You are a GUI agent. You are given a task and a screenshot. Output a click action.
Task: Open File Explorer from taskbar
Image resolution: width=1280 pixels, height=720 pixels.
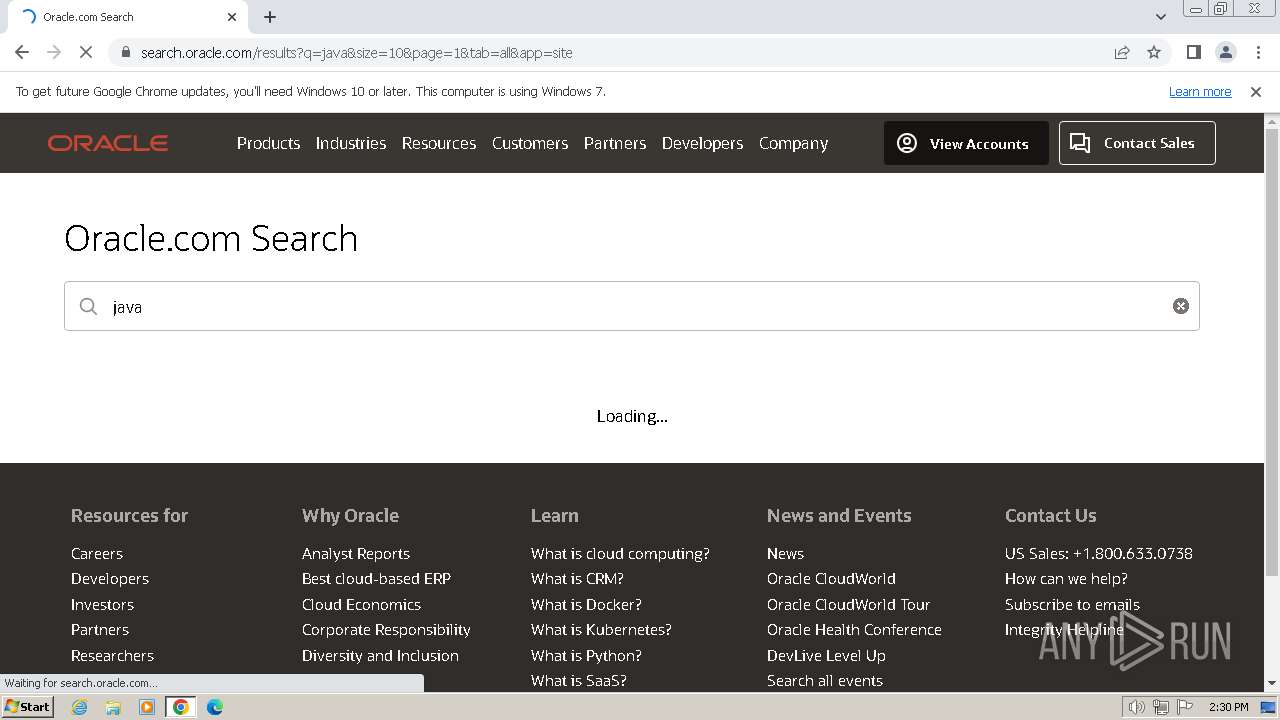pos(113,707)
